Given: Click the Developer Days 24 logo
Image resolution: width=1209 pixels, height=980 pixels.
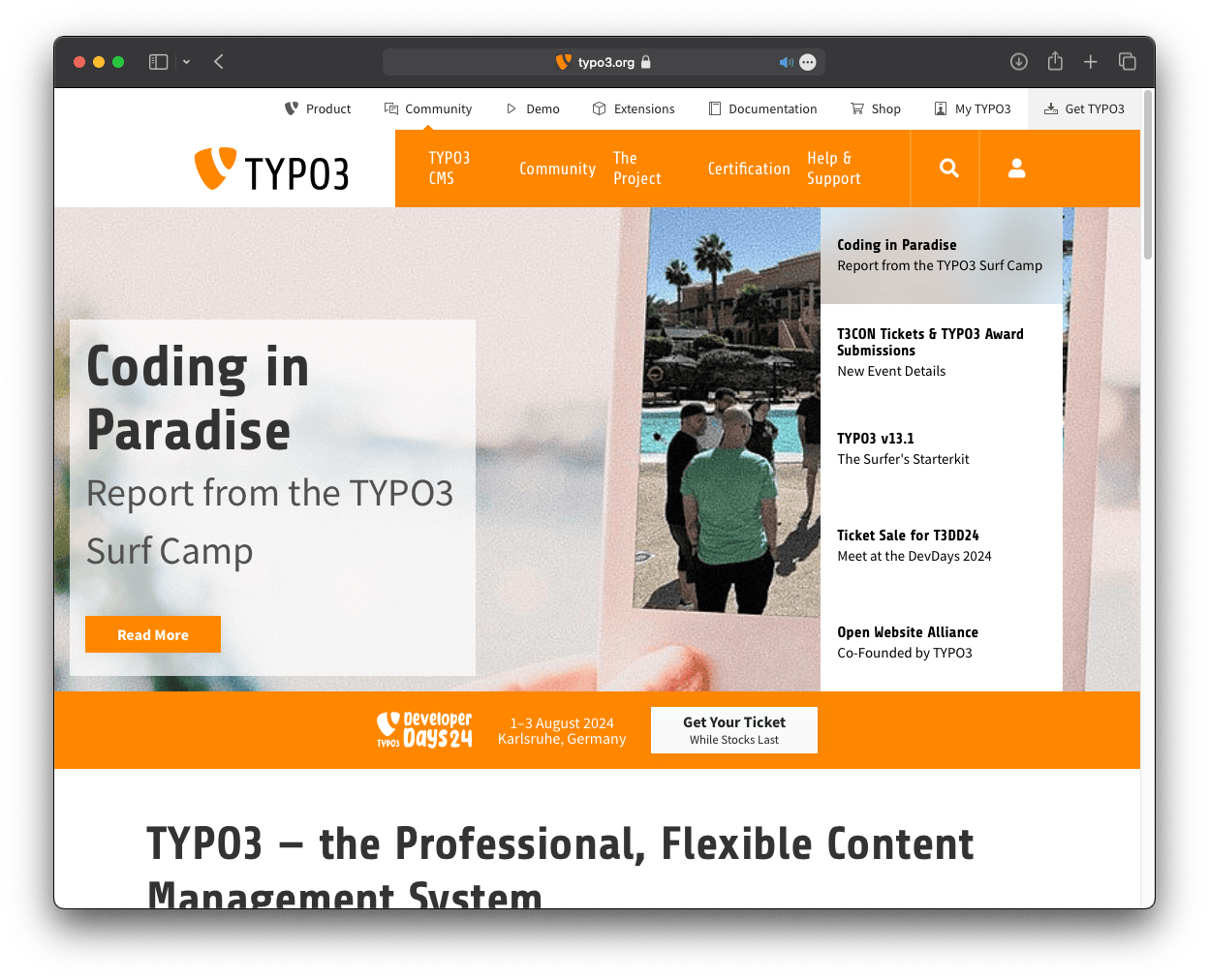Looking at the screenshot, I should (x=423, y=729).
